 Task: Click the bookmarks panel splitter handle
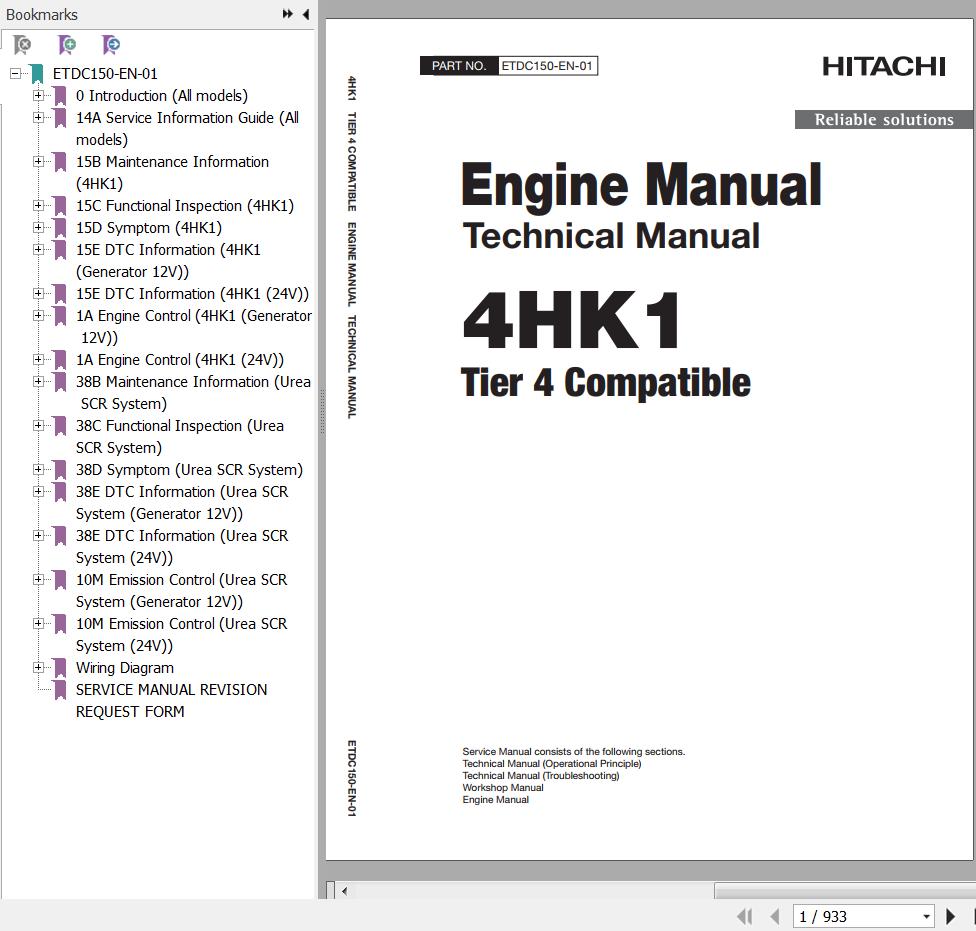[322, 411]
